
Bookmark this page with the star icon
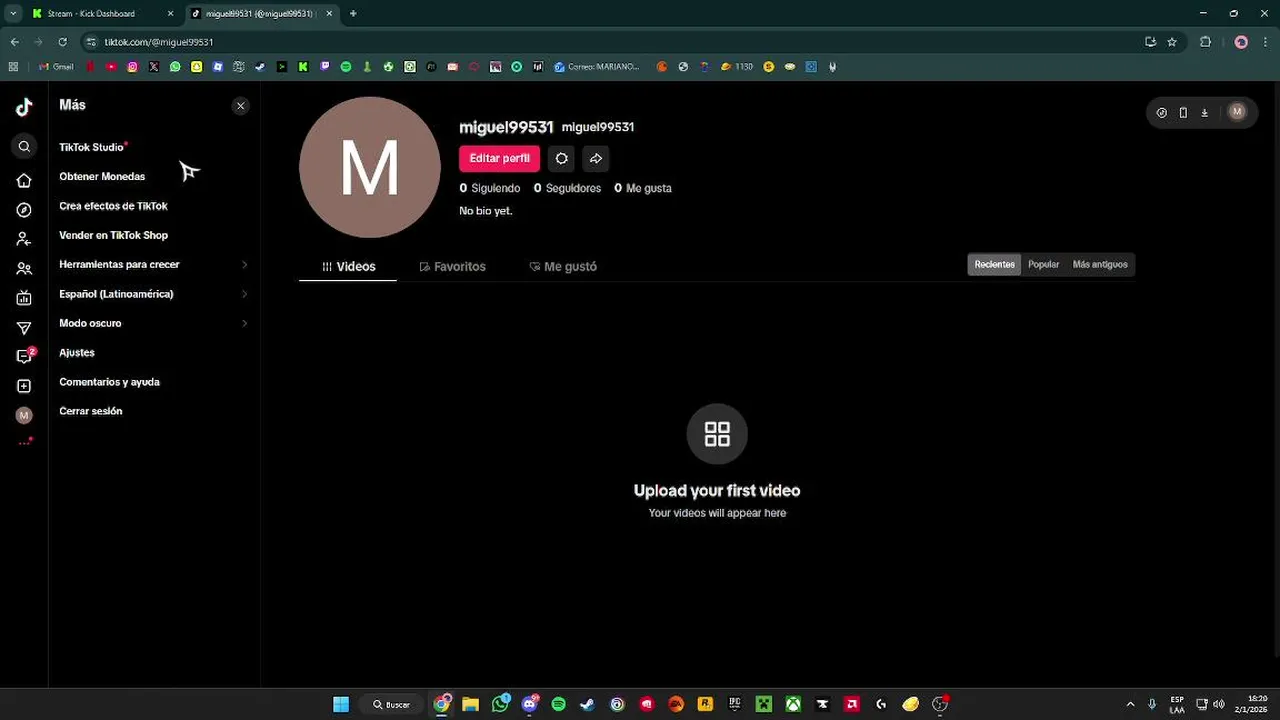tap(1172, 42)
